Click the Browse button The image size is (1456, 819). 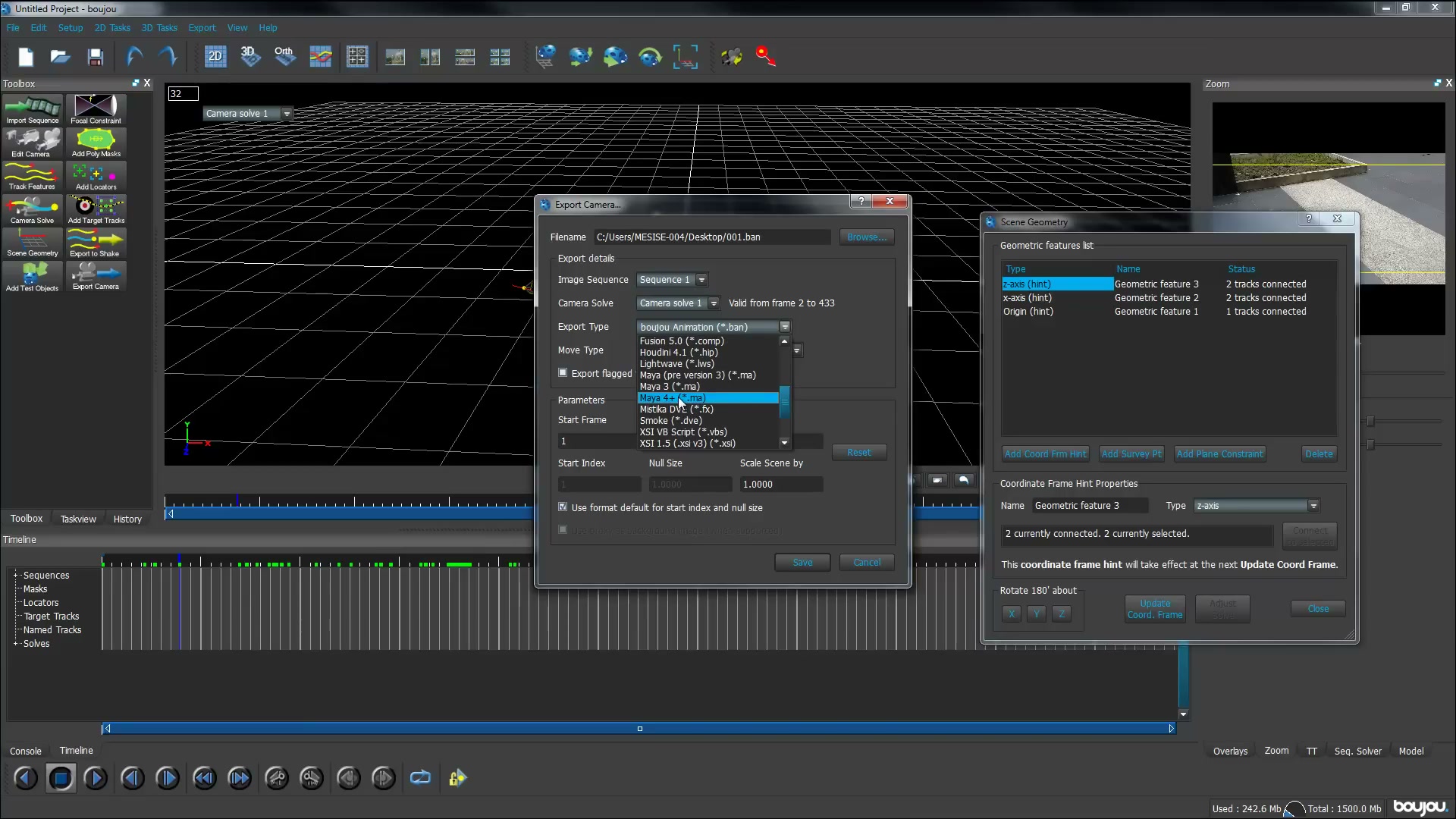click(867, 237)
